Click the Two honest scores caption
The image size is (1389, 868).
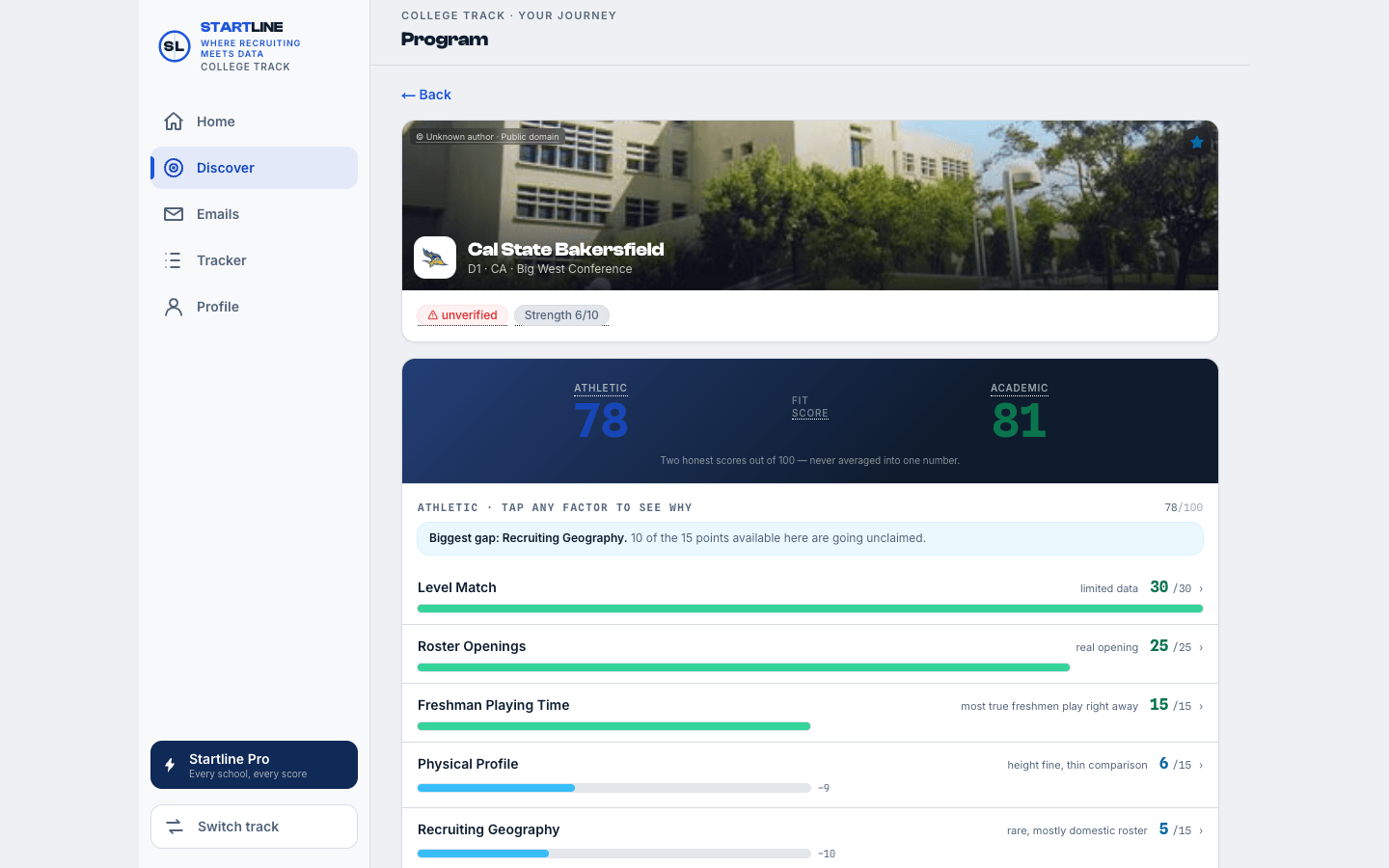tap(810, 460)
